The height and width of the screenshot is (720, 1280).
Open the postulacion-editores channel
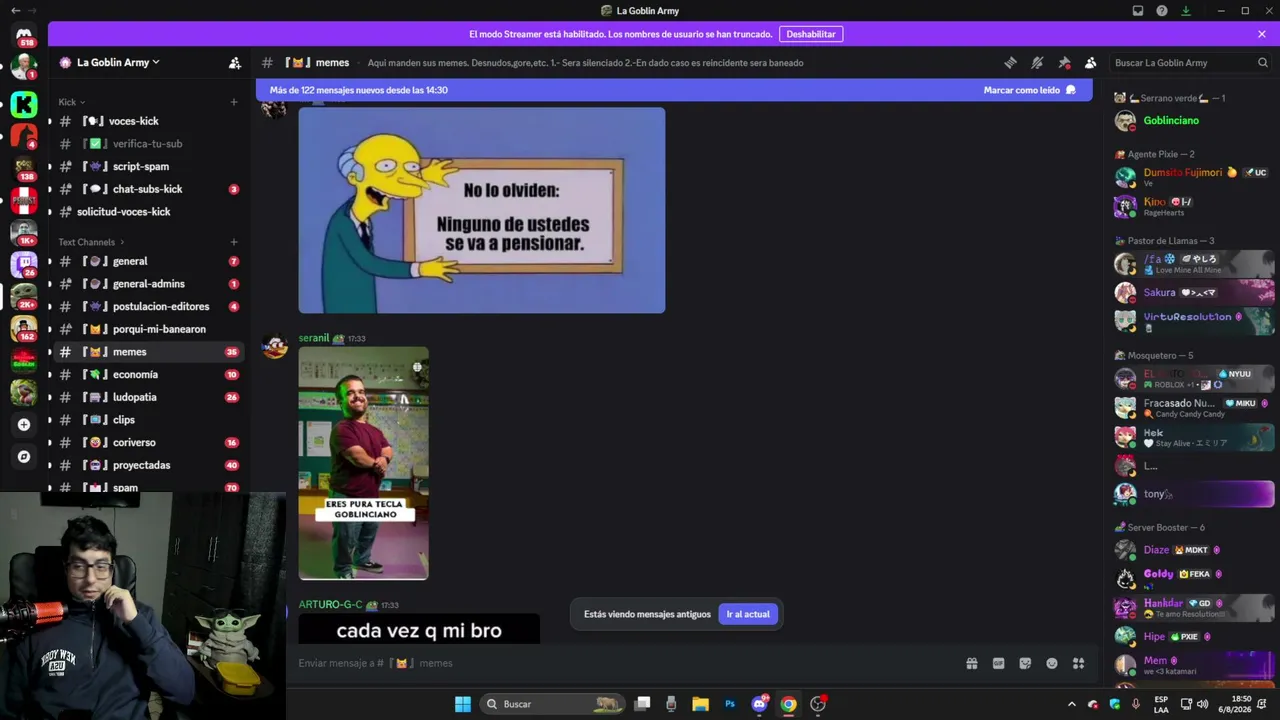pyautogui.click(x=148, y=307)
